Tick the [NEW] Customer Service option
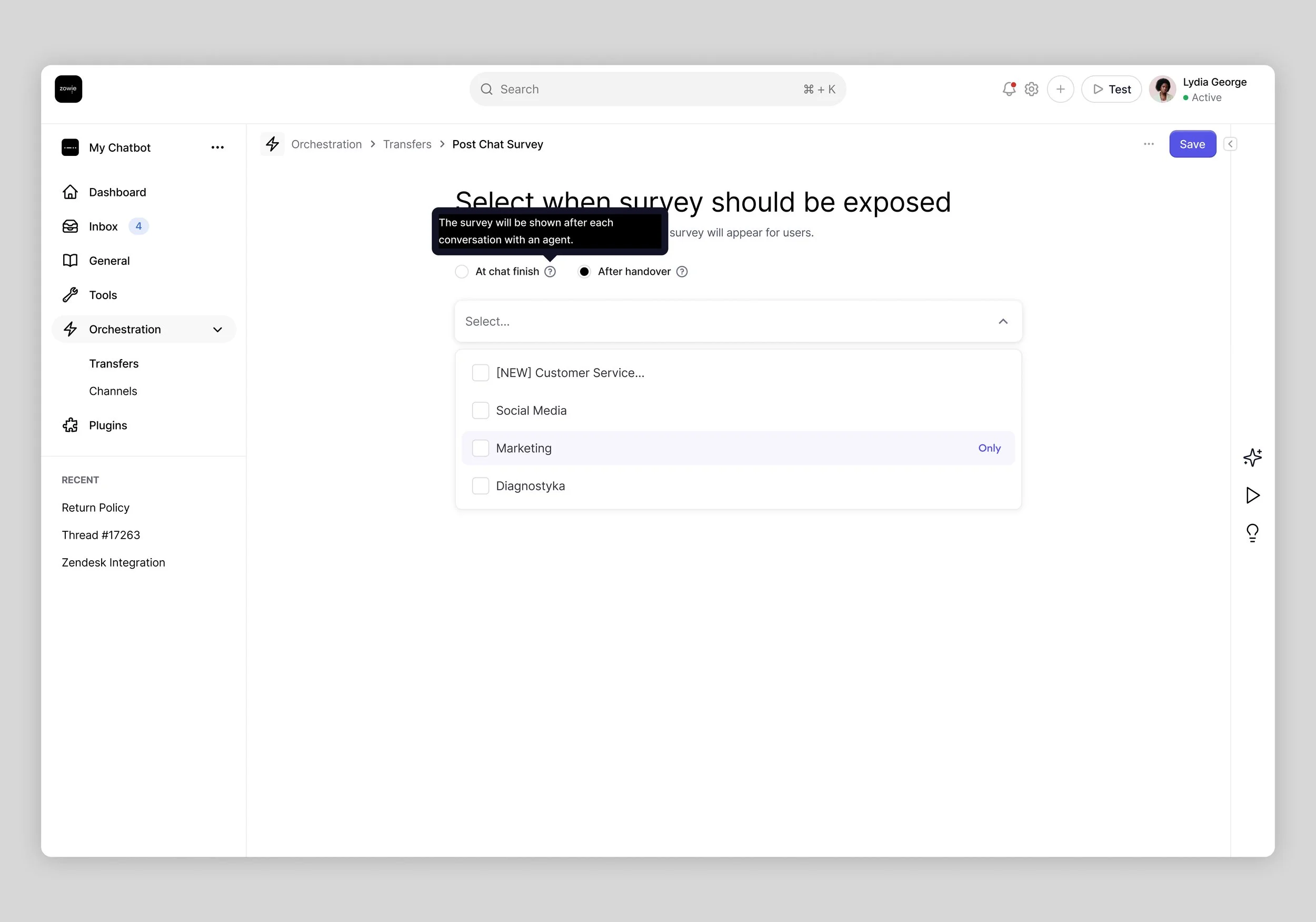 480,373
